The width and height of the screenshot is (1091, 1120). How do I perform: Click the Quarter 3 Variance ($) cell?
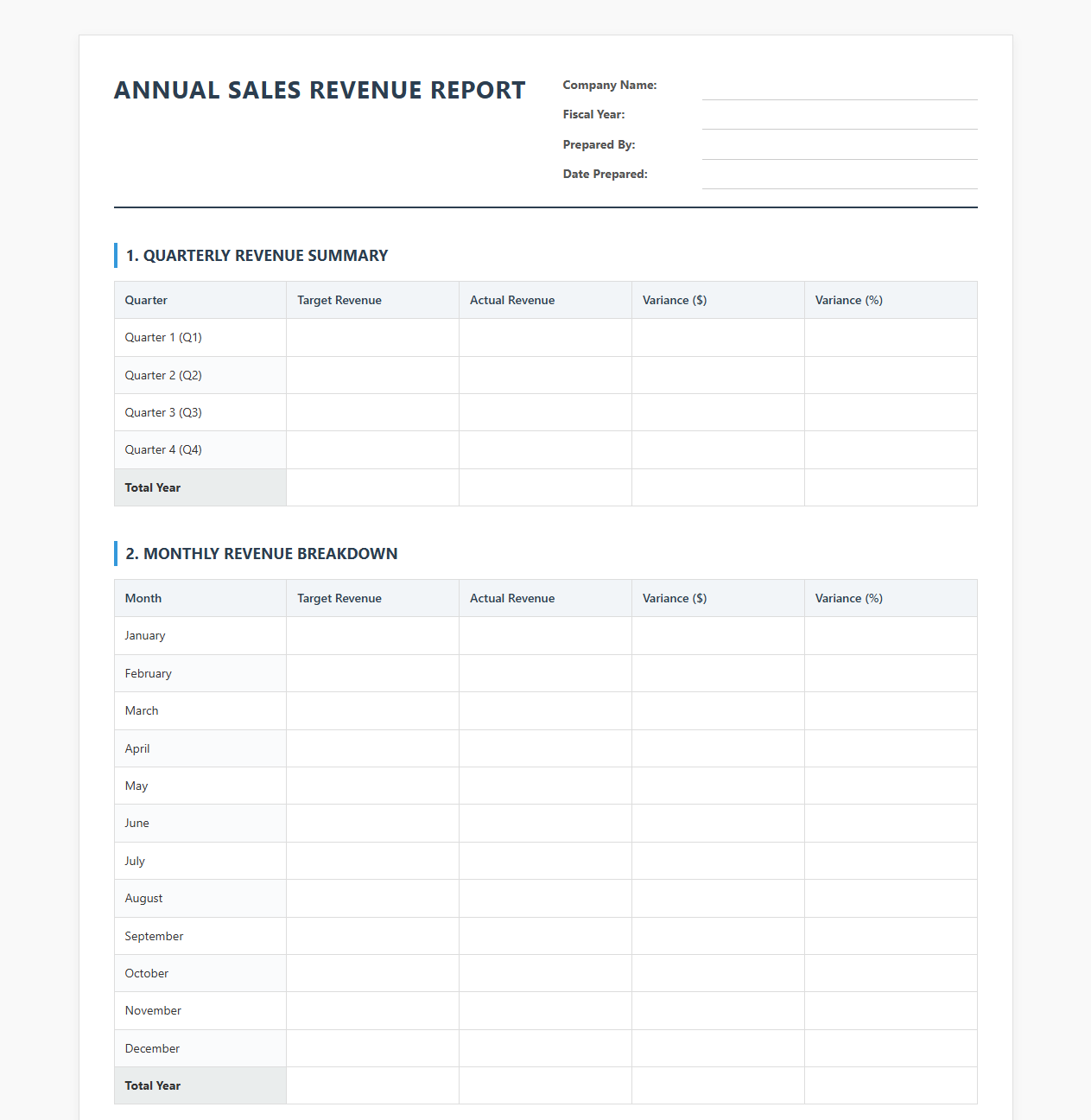tap(719, 412)
